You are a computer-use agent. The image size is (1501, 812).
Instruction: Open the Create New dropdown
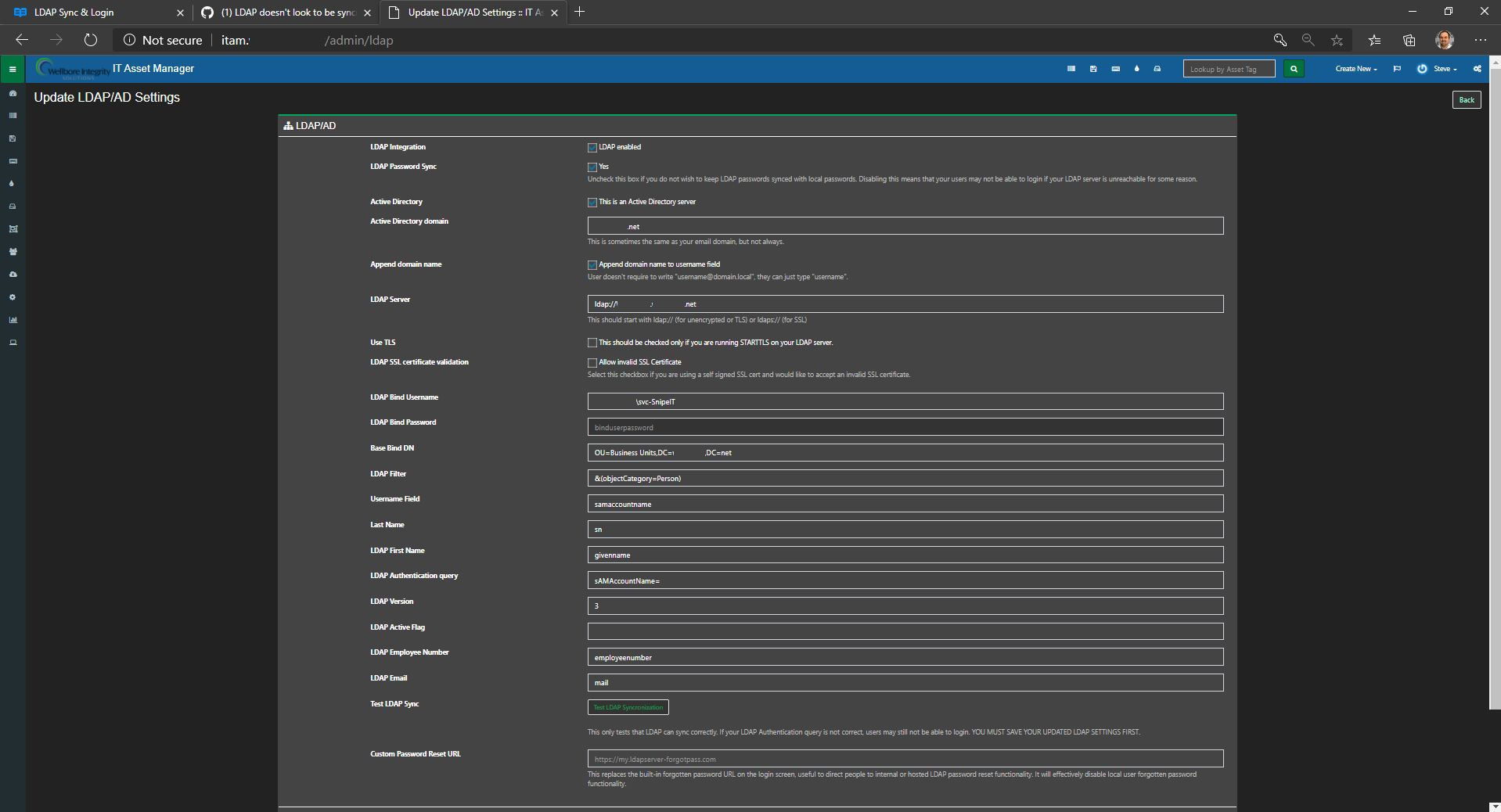point(1356,69)
